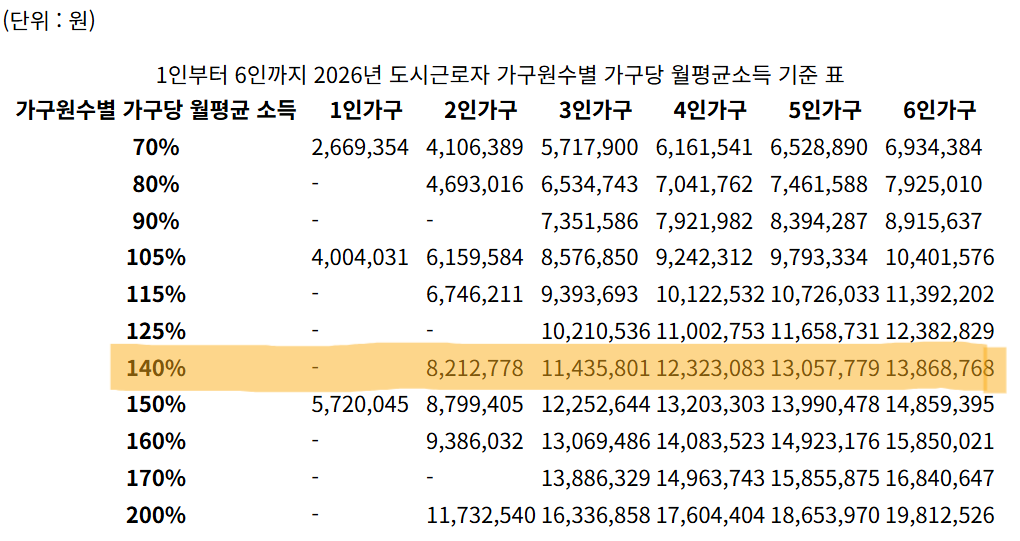This screenshot has height=541, width=1020.
Task: Click the 90% row label
Action: pos(155,221)
